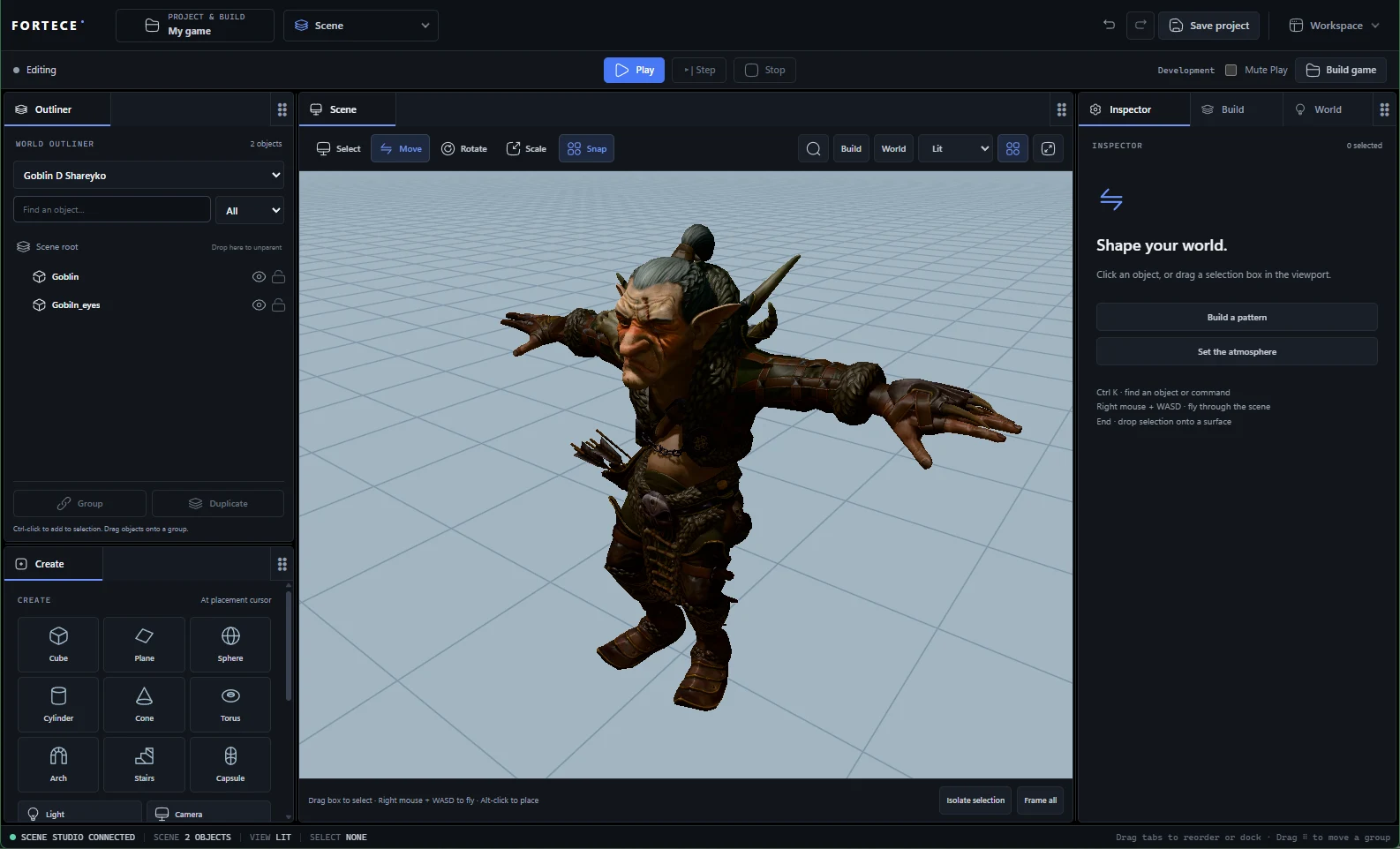Click the Scene panel dots handle
Viewport: 1400px width, 849px height.
coord(1062,109)
